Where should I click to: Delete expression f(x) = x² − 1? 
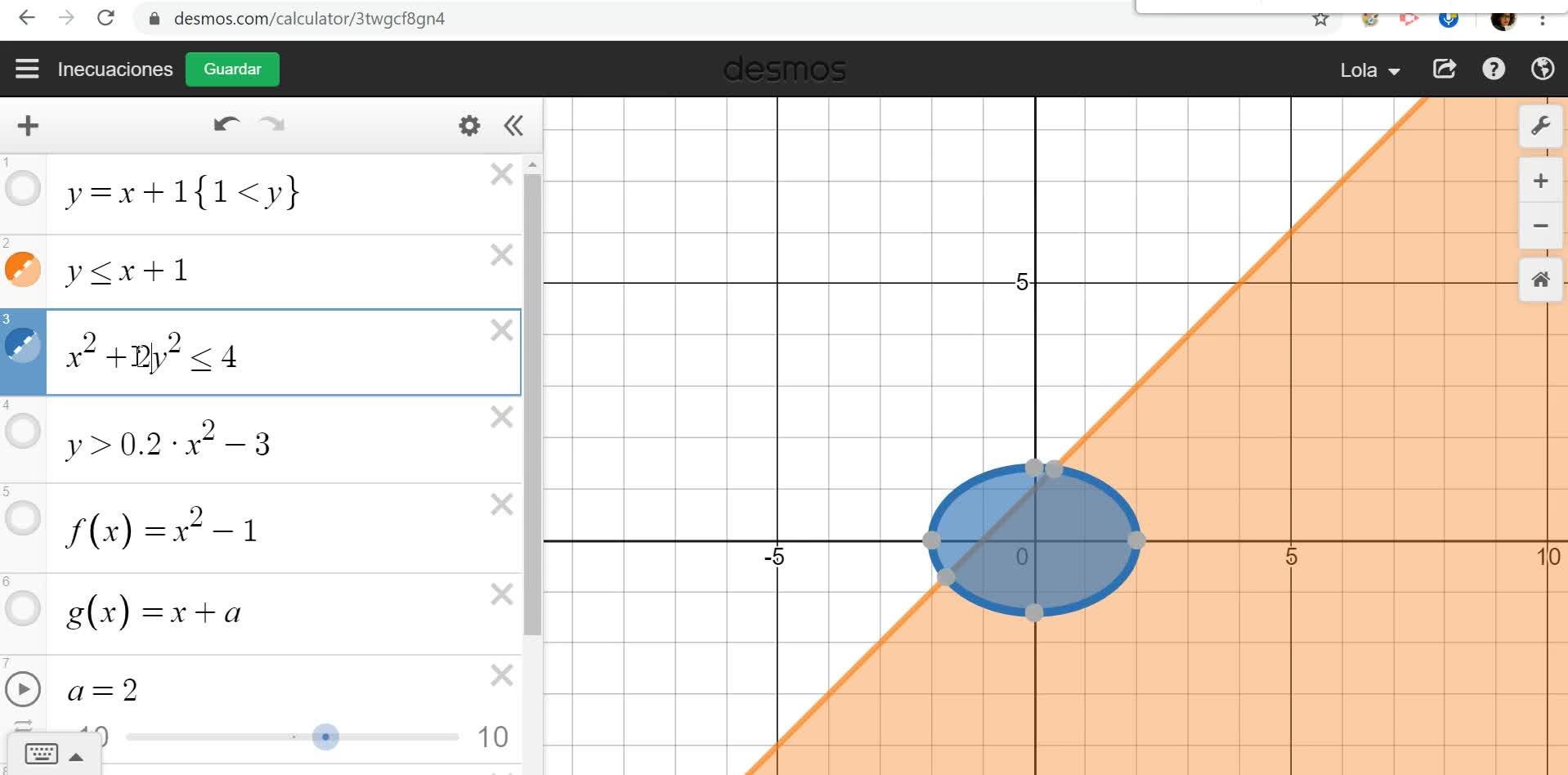coord(501,505)
